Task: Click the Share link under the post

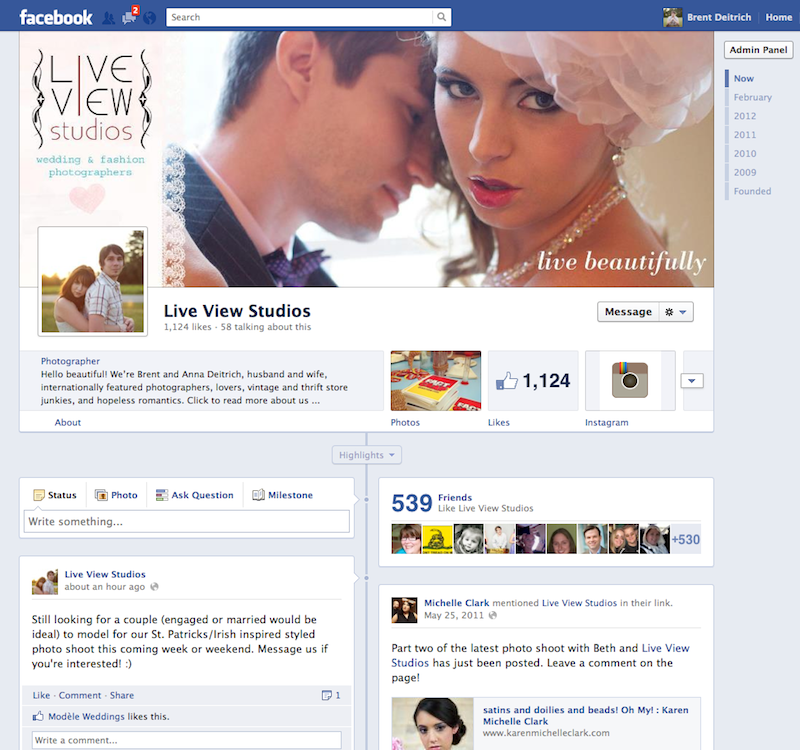Action: pyautogui.click(x=122, y=695)
